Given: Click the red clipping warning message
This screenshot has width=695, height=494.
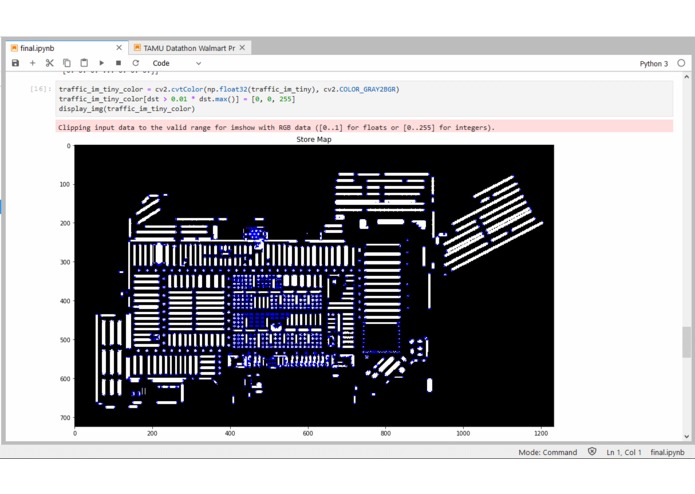Looking at the screenshot, I should pyautogui.click(x=364, y=127).
